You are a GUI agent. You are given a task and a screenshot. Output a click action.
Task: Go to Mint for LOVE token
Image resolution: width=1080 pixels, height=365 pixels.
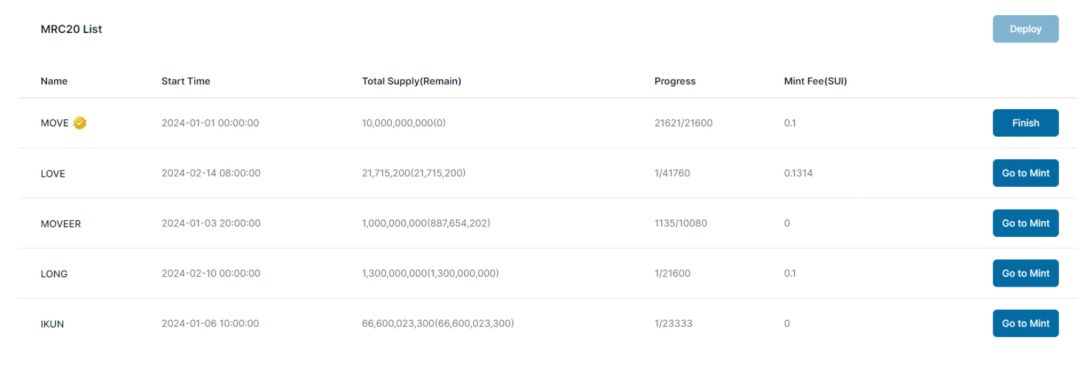[x=1026, y=173]
